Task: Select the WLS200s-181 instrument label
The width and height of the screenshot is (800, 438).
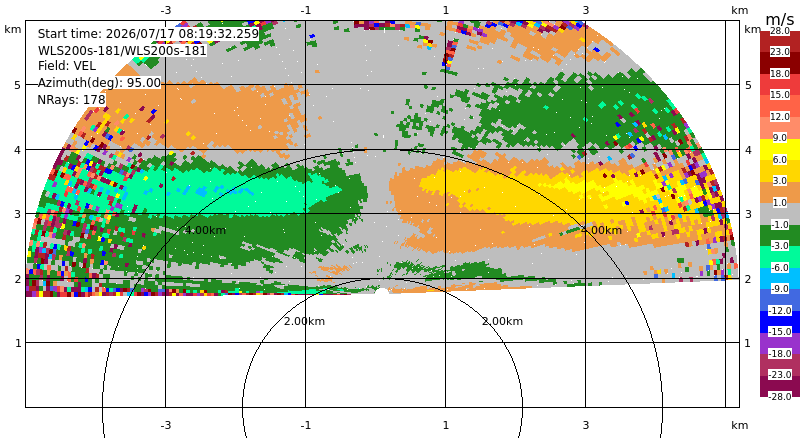Action: click(x=122, y=51)
